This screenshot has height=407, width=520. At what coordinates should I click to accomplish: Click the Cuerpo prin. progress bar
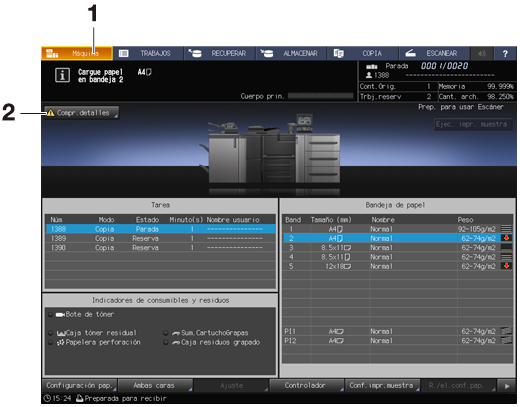click(x=320, y=96)
